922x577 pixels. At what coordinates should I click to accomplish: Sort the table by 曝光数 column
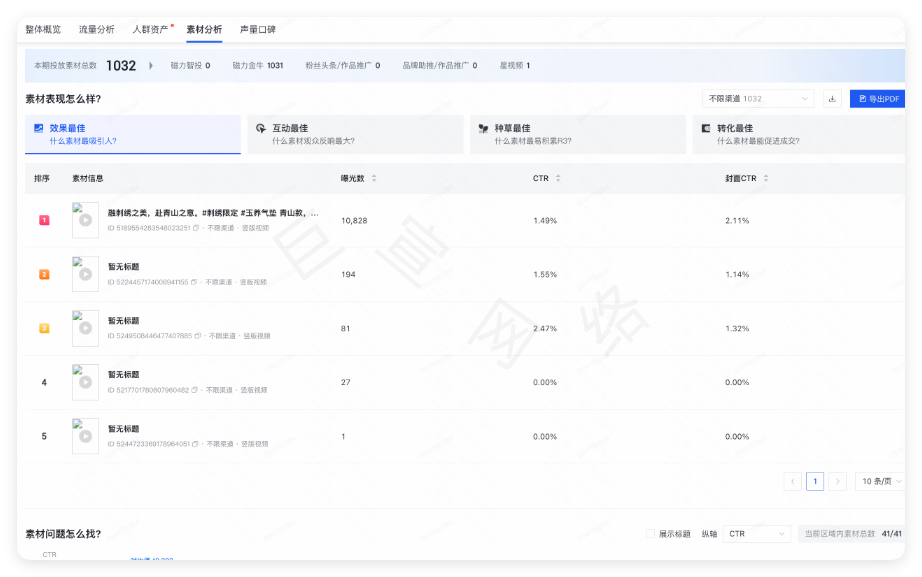(x=372, y=178)
